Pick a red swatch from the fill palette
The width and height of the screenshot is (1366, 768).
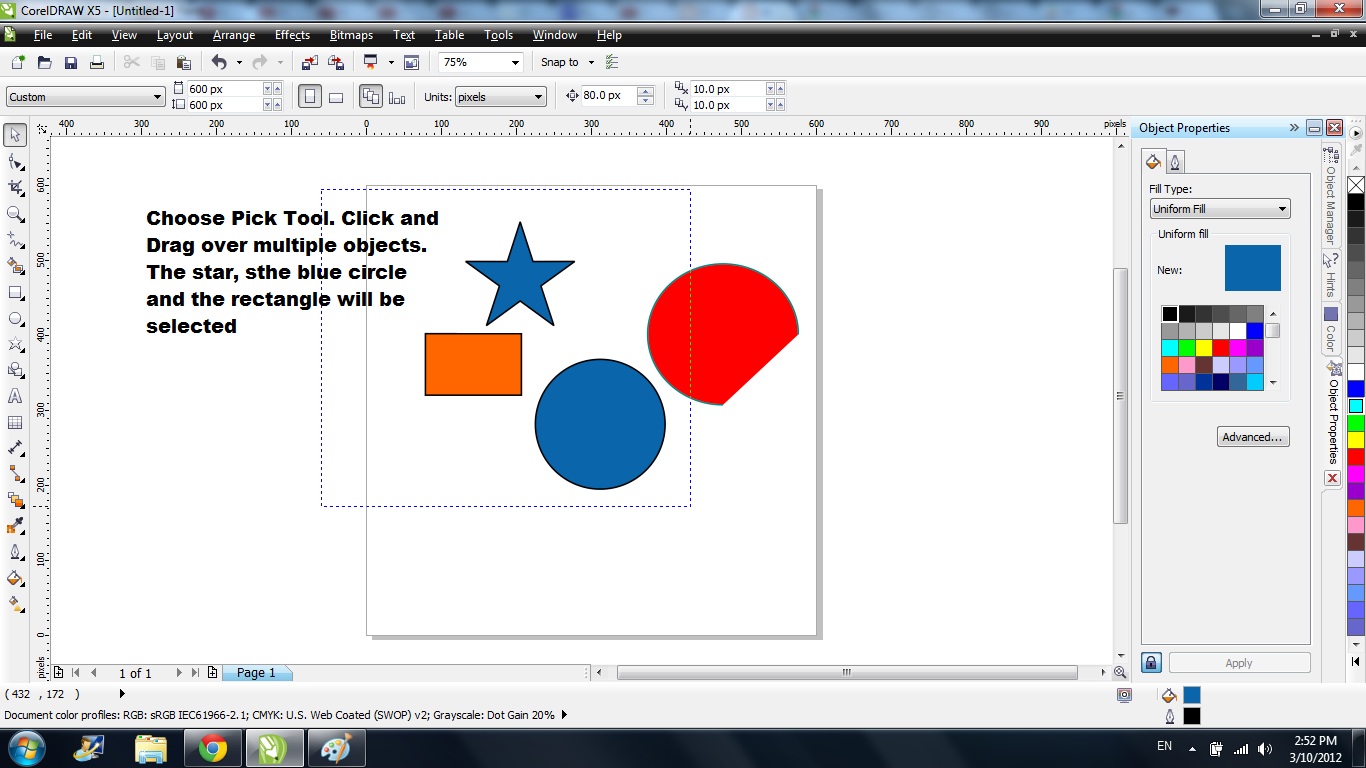click(1221, 348)
